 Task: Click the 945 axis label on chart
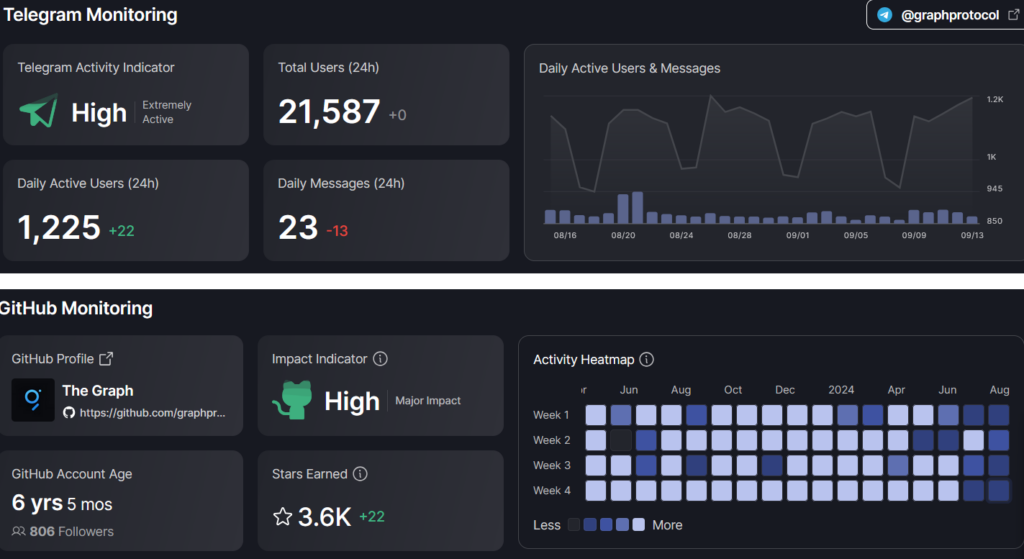point(994,188)
